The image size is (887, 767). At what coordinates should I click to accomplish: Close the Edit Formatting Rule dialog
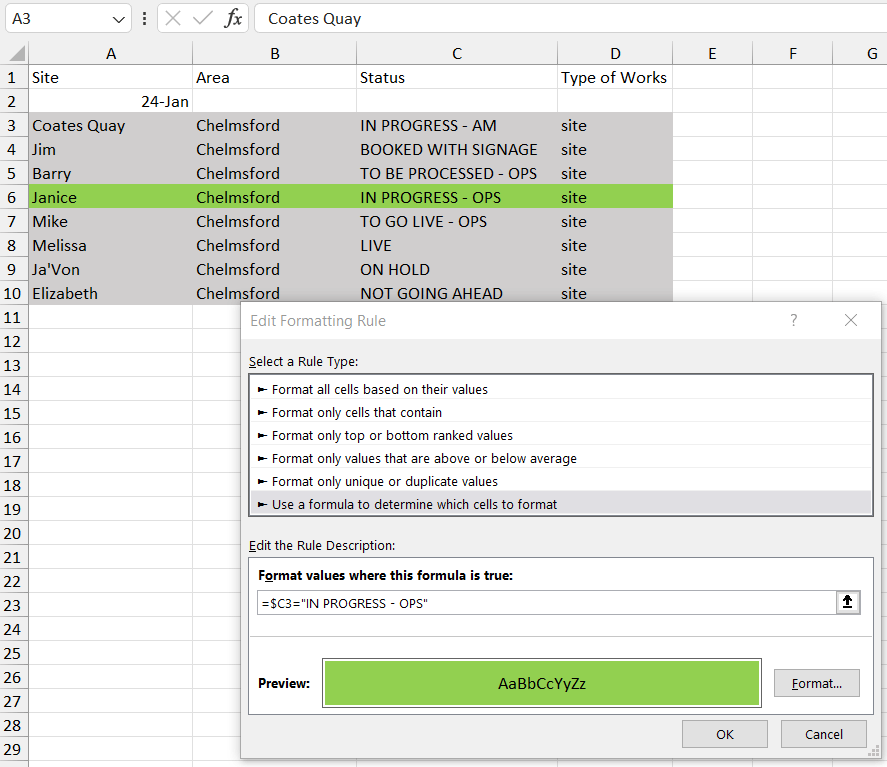tap(851, 320)
